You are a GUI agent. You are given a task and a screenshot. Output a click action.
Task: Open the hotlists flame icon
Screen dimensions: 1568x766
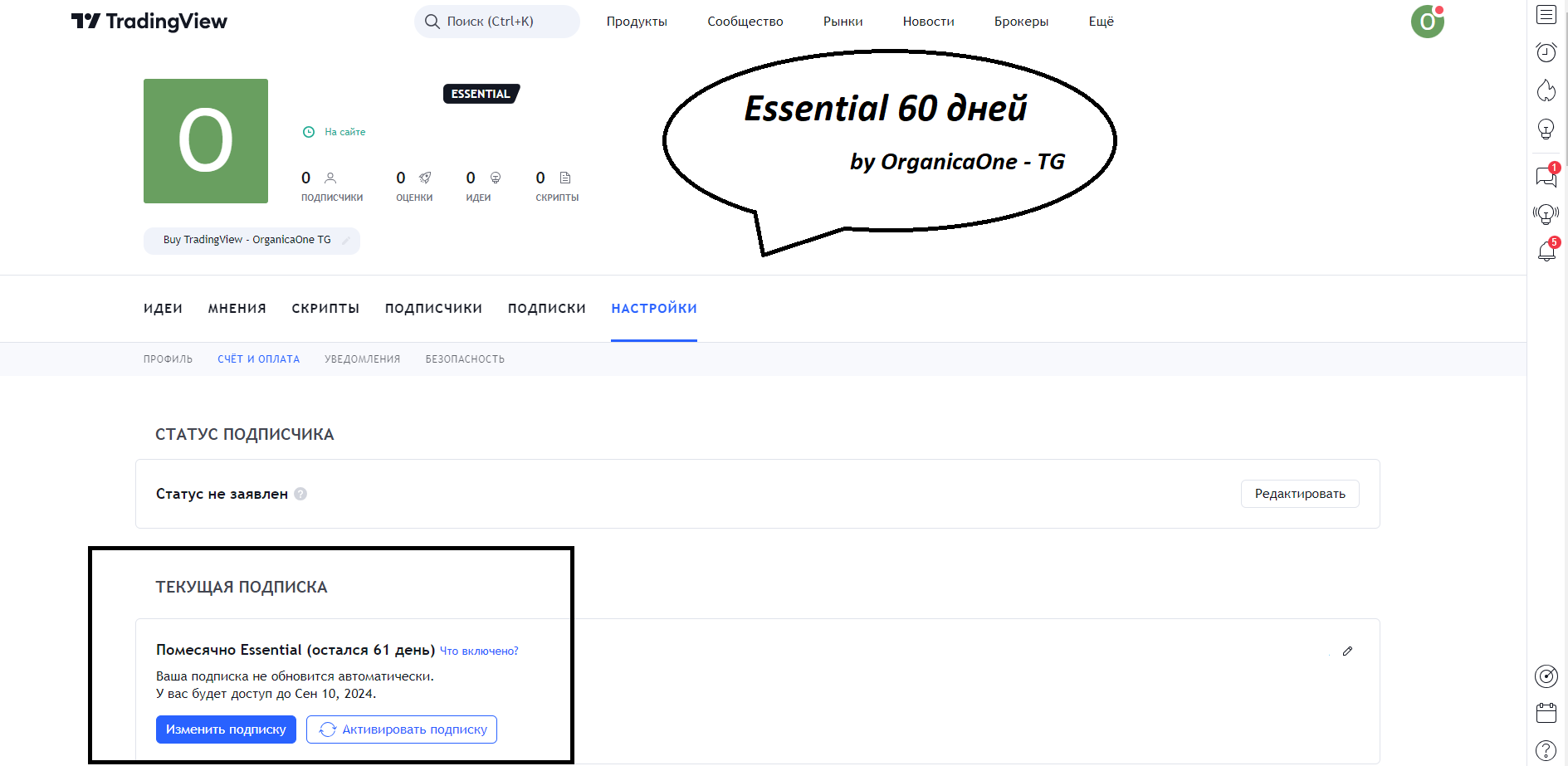1546,90
